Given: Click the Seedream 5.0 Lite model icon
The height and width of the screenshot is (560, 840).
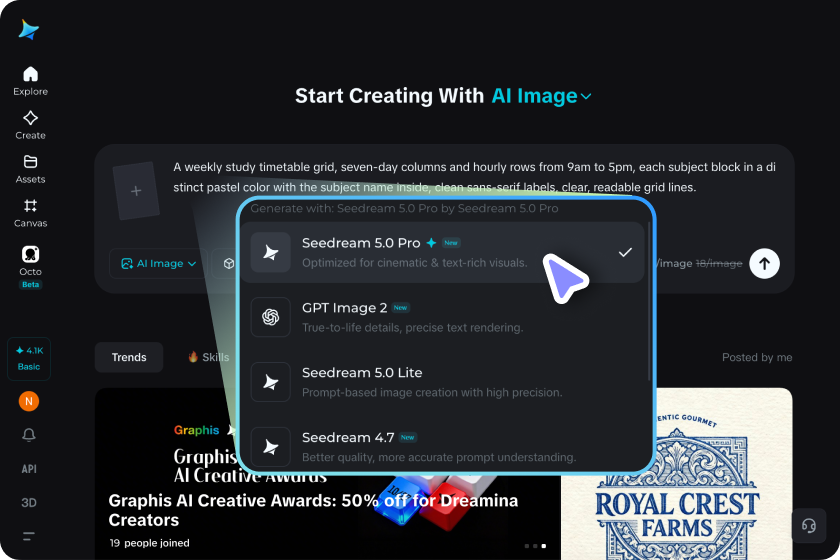Looking at the screenshot, I should click(x=271, y=382).
